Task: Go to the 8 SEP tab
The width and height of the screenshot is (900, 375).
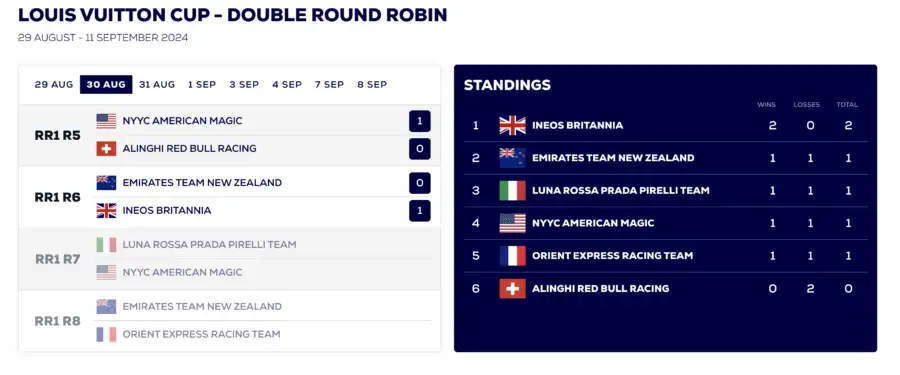Action: click(x=372, y=84)
